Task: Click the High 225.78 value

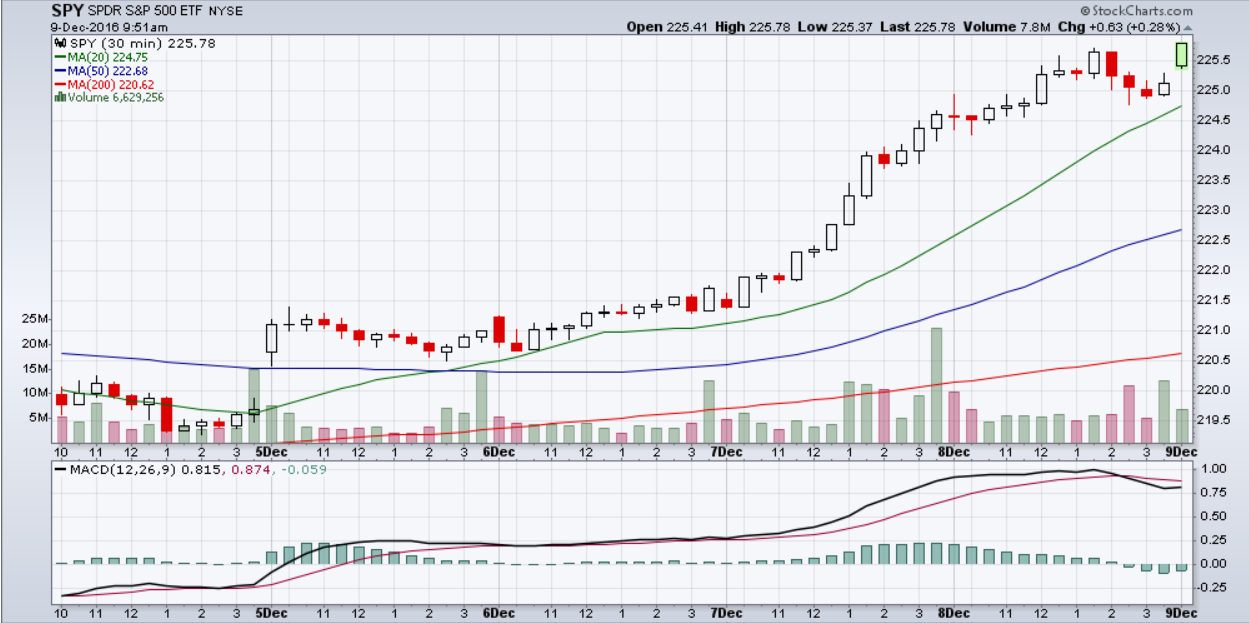Action: [x=753, y=27]
